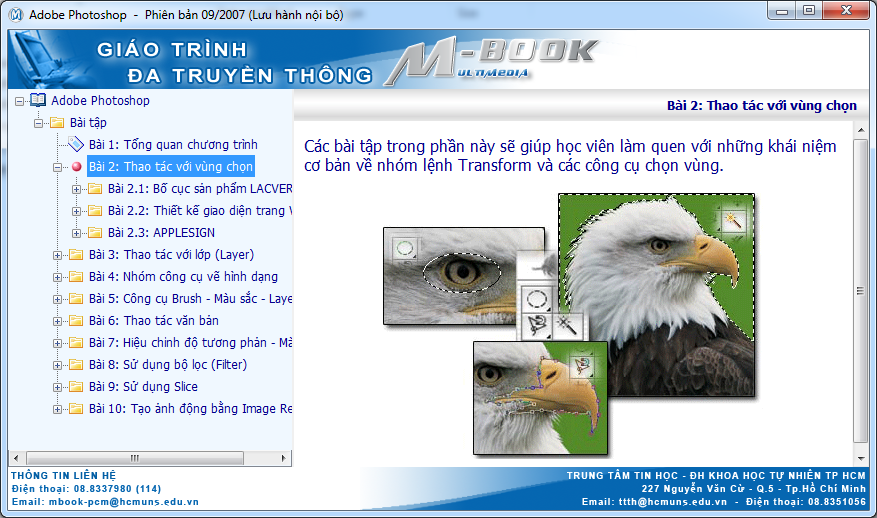
Task: Click the folder icon of Bài 4
Action: pyautogui.click(x=76, y=276)
